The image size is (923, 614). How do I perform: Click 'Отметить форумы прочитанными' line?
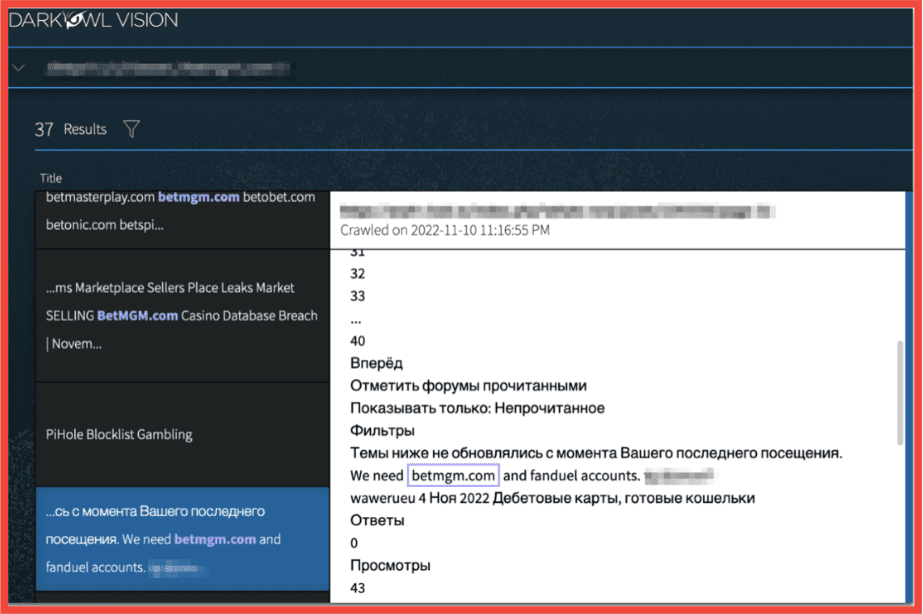coord(468,386)
